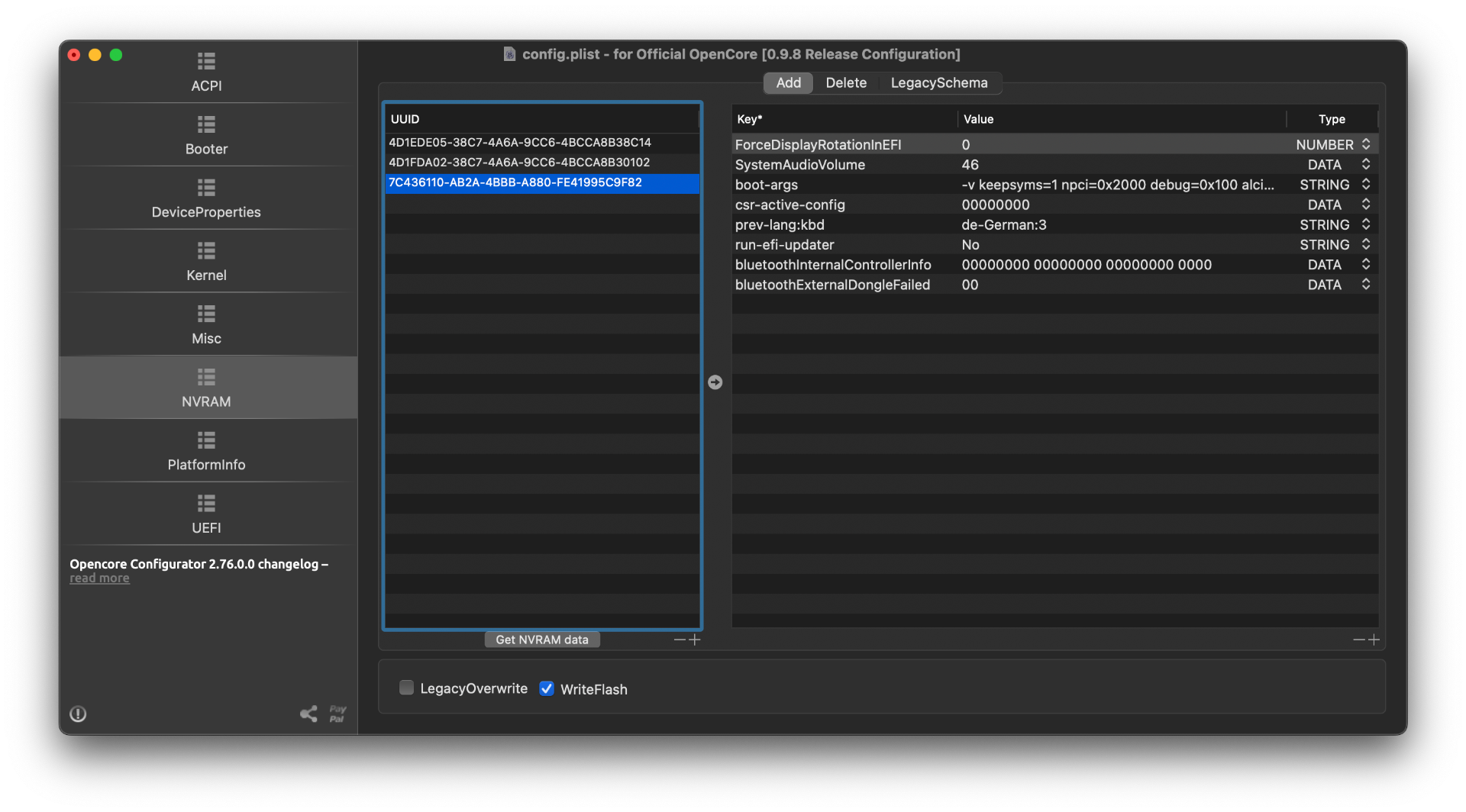Image resolution: width=1466 pixels, height=812 pixels.
Task: Go to the DeviceProperties section
Action: (206, 199)
